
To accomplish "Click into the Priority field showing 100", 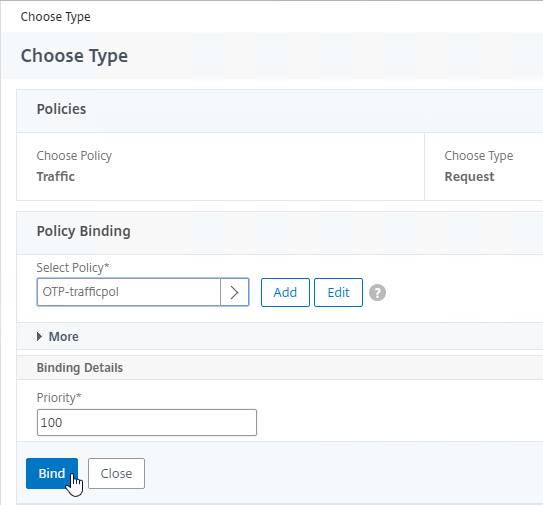I will tap(147, 422).
